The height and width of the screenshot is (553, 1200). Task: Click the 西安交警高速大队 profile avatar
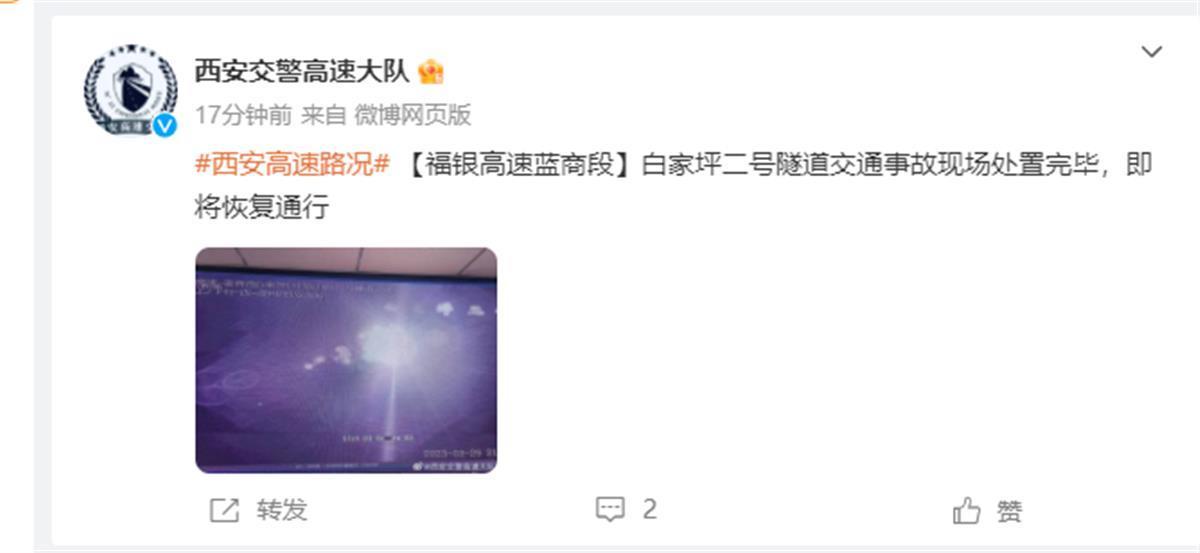tap(130, 89)
